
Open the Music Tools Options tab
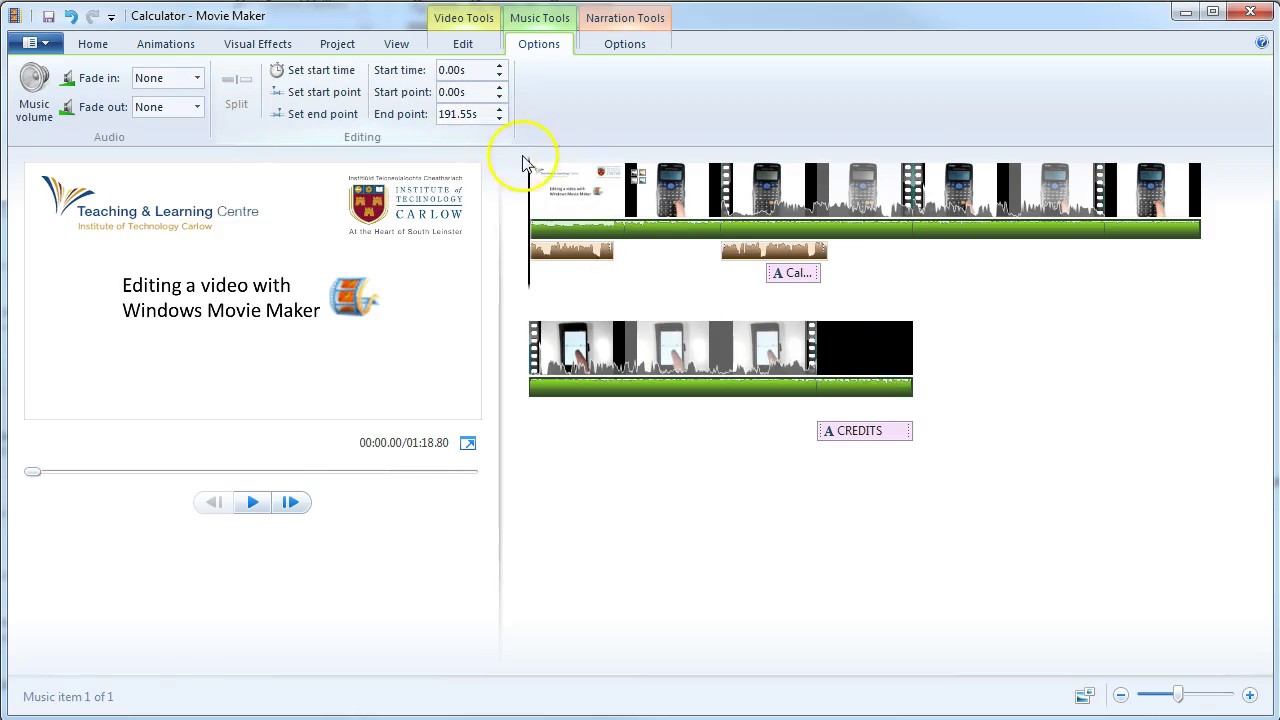tap(539, 44)
